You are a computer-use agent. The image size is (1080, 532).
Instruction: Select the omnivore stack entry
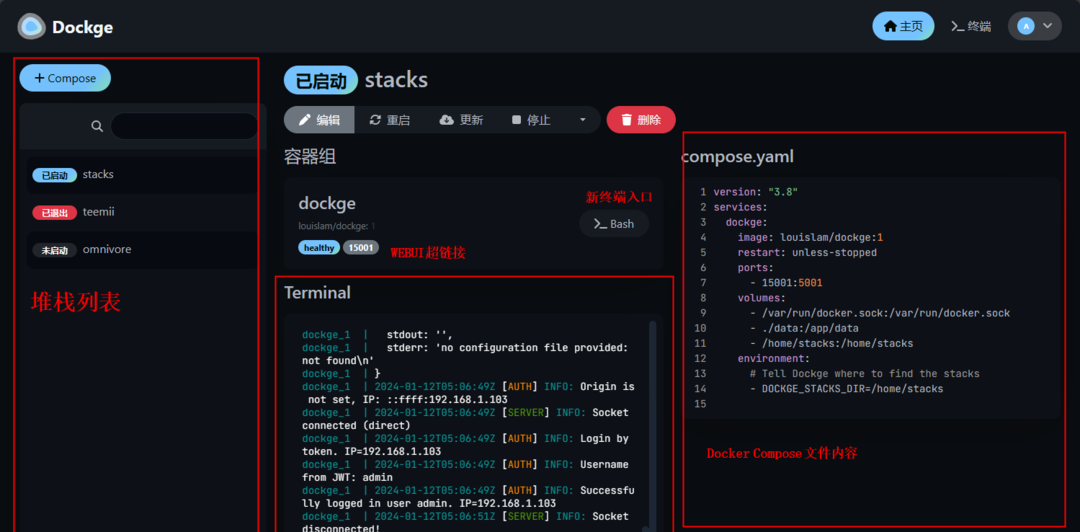click(x=141, y=249)
